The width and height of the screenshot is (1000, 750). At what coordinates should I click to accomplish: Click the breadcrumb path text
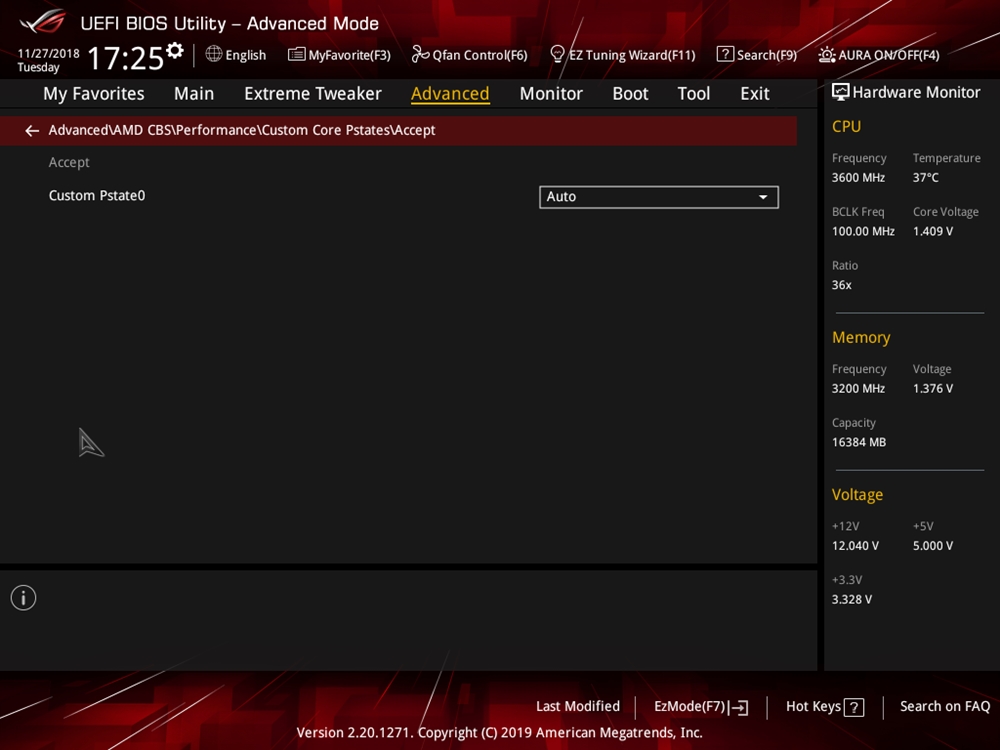242,130
